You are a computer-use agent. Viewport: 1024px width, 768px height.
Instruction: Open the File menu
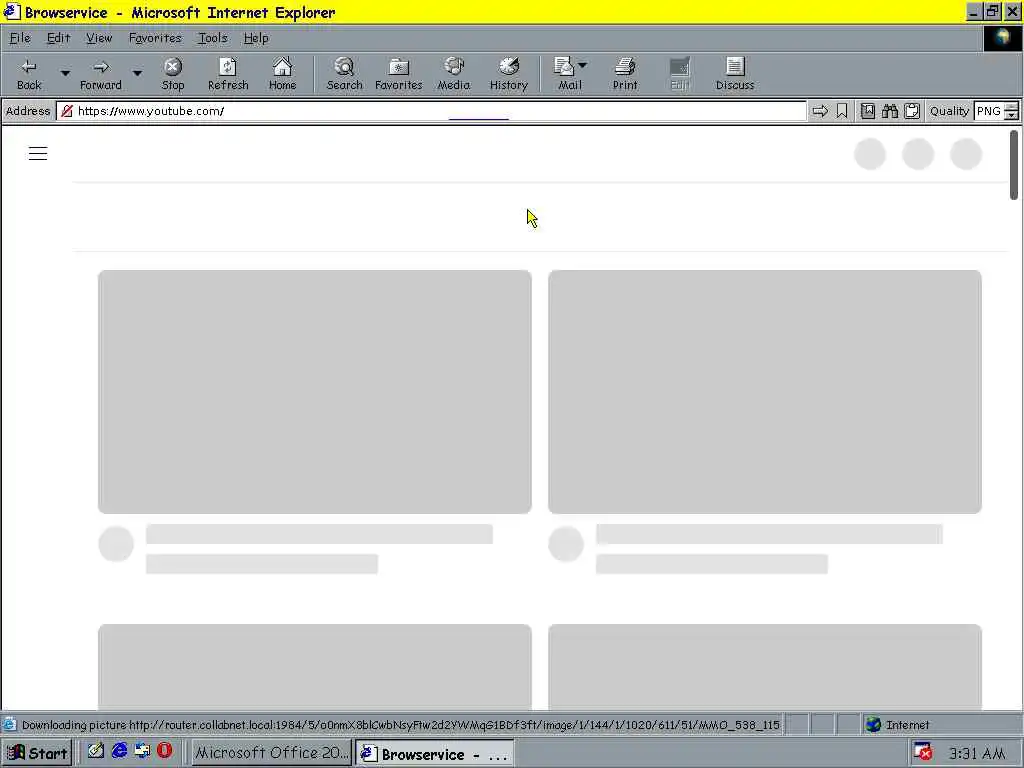[20, 39]
